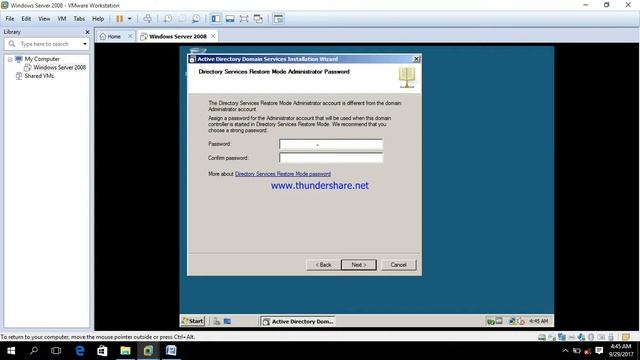Open the Action Center notifications
The height and width of the screenshot is (360, 640).
[x=599, y=351]
